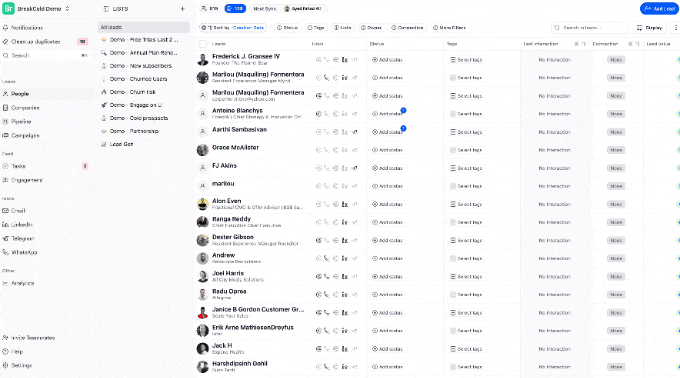Click the plus icon next to LISTS
This screenshot has width=680, height=378.
[x=183, y=9]
